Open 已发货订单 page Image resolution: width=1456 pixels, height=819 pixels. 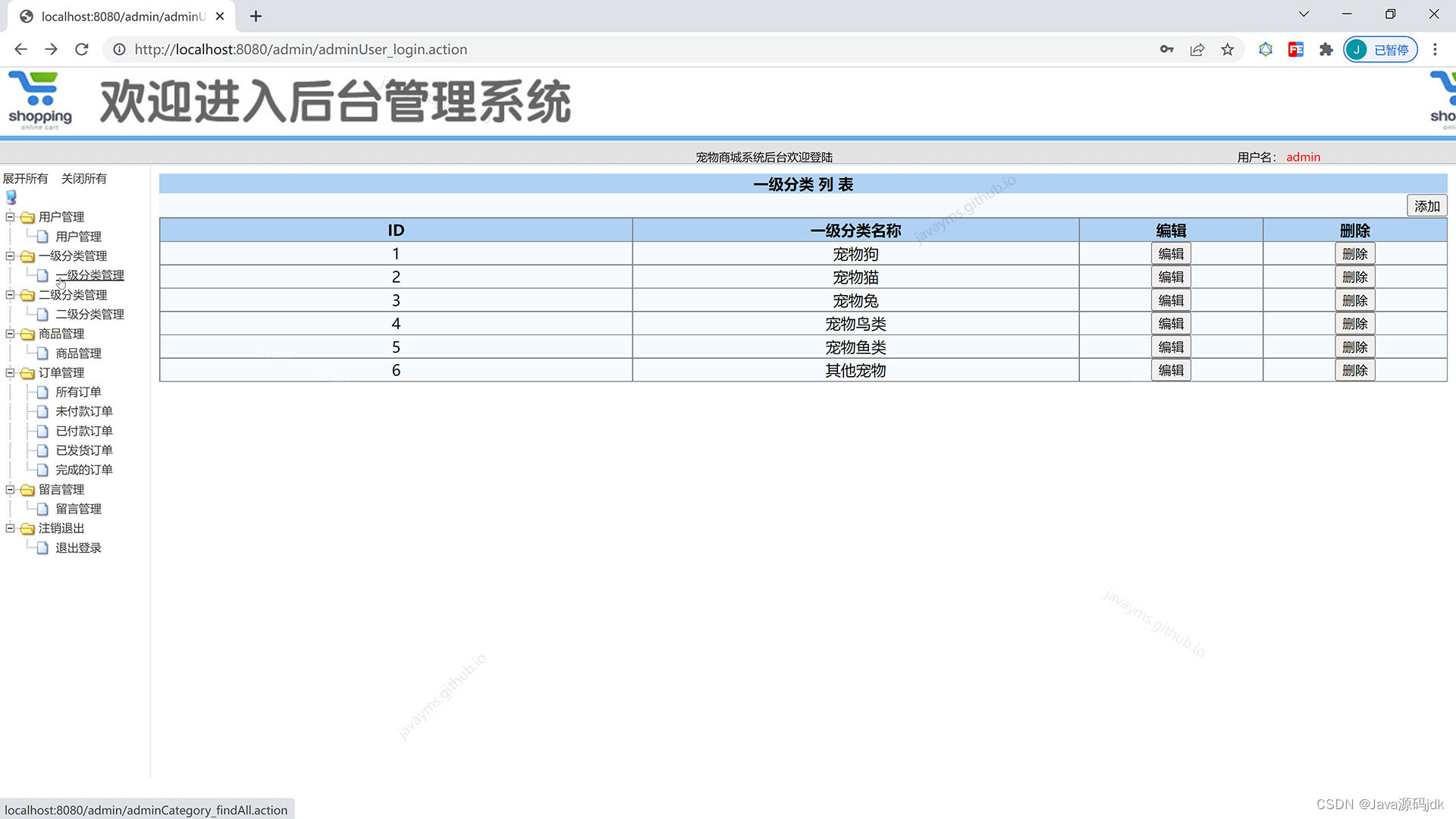coord(84,450)
